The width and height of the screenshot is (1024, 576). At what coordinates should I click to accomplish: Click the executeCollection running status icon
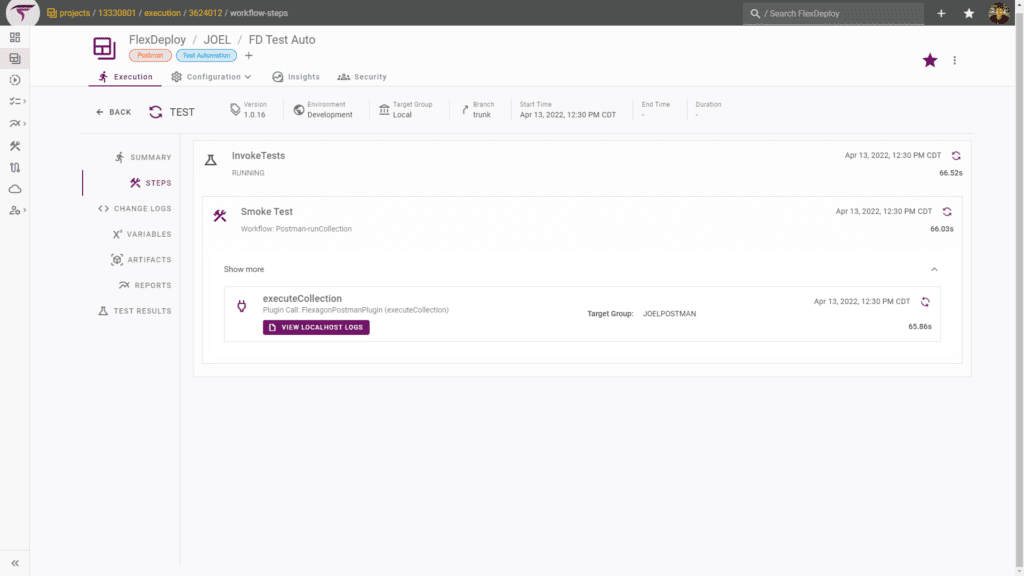coord(925,302)
